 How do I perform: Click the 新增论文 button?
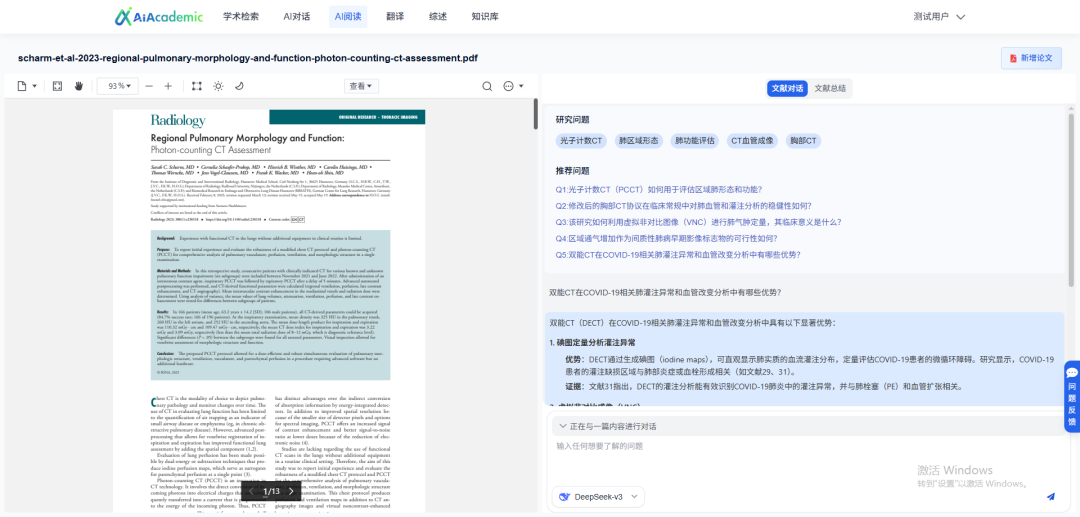tap(1031, 59)
